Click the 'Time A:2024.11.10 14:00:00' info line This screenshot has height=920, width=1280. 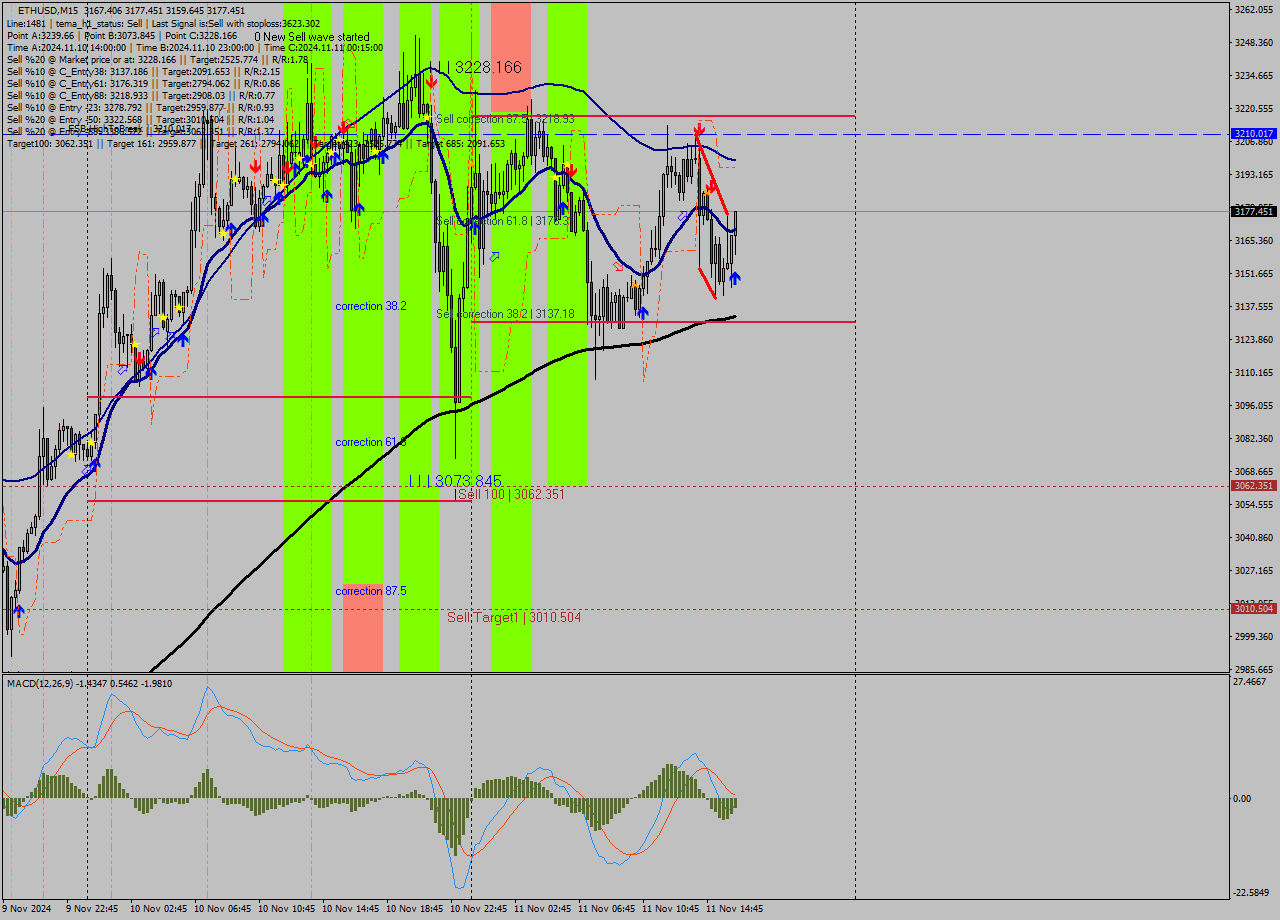(194, 47)
